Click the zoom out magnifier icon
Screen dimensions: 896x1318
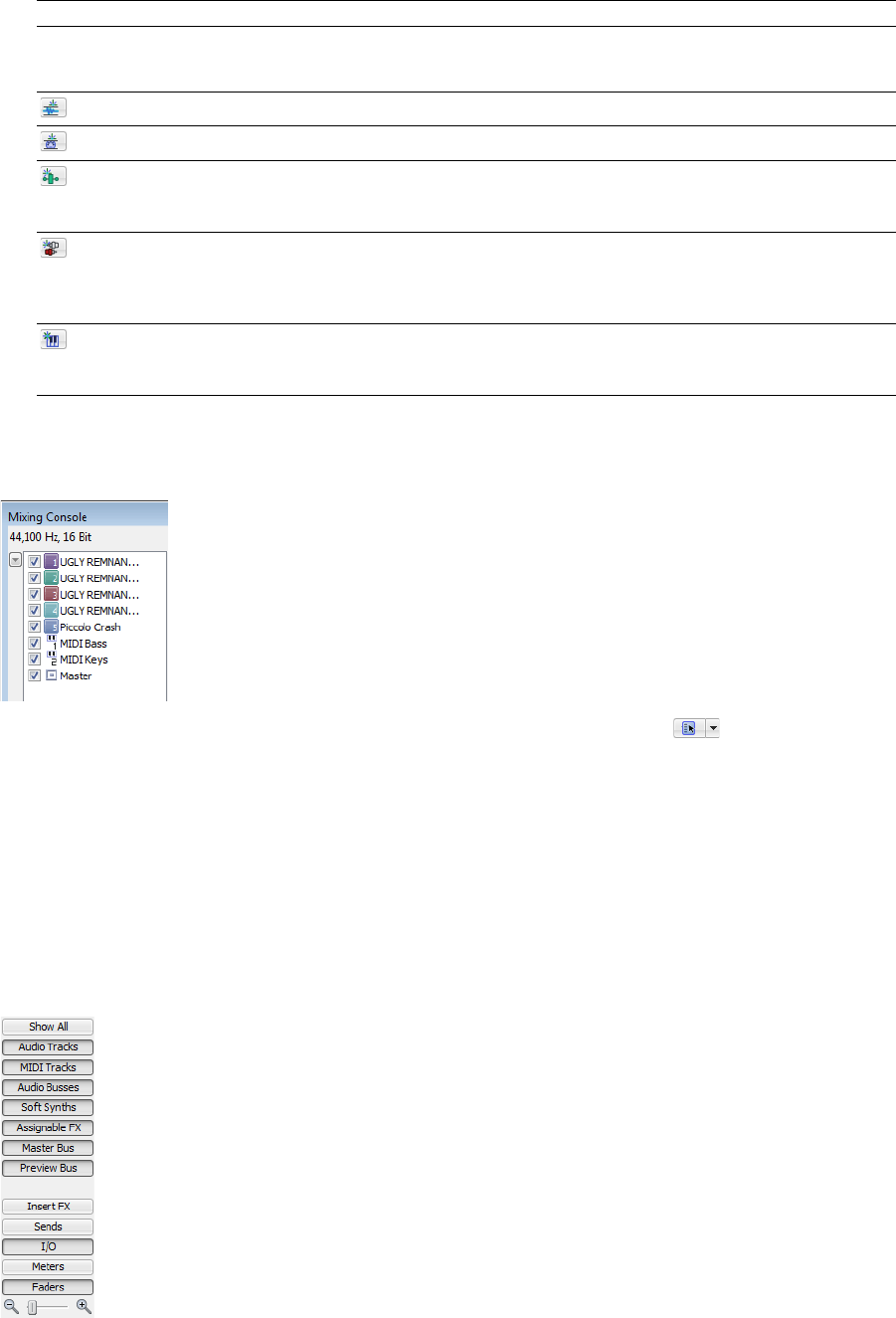tap(12, 1307)
